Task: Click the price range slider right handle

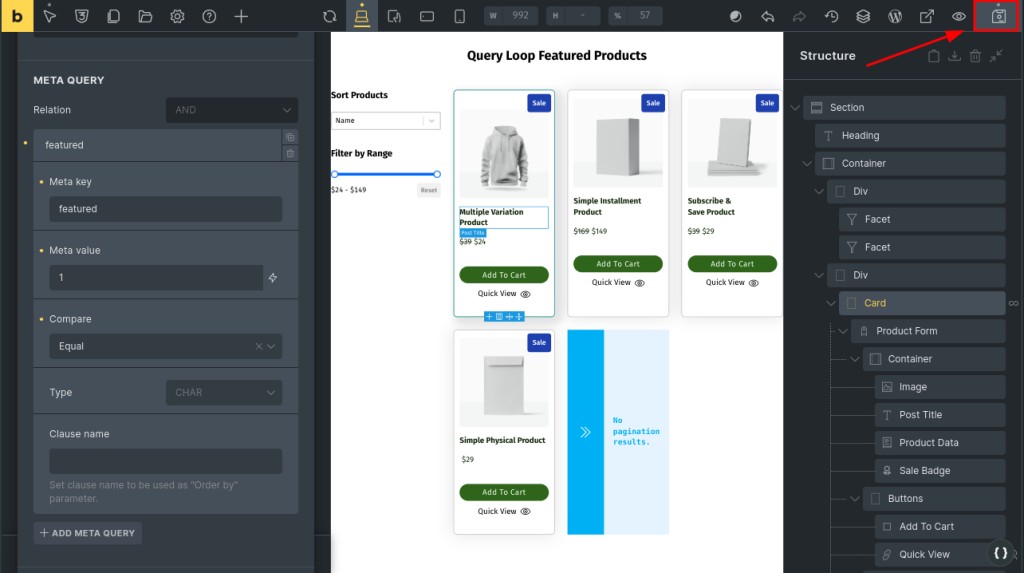Action: [x=437, y=174]
